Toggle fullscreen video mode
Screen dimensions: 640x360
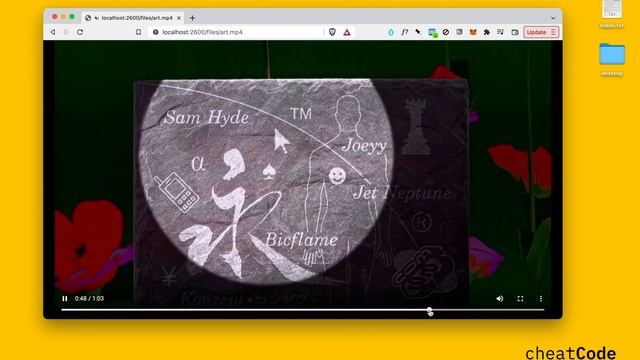click(x=520, y=299)
